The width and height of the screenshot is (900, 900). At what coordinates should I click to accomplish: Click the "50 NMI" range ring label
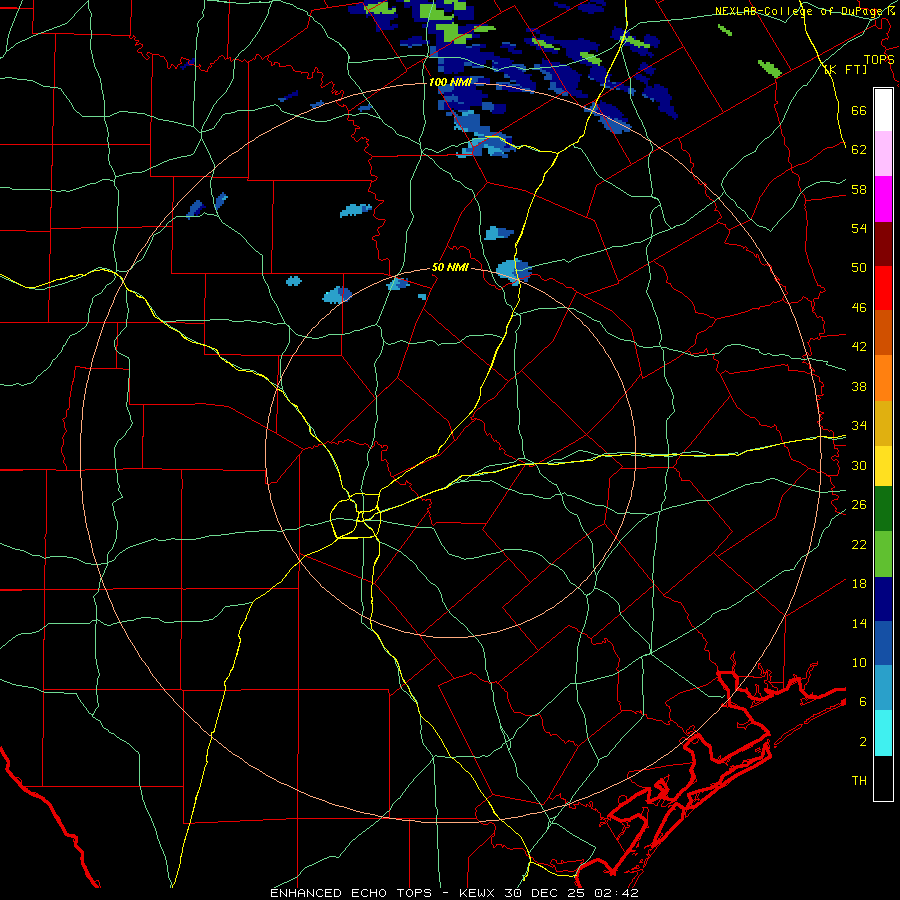pyautogui.click(x=451, y=267)
